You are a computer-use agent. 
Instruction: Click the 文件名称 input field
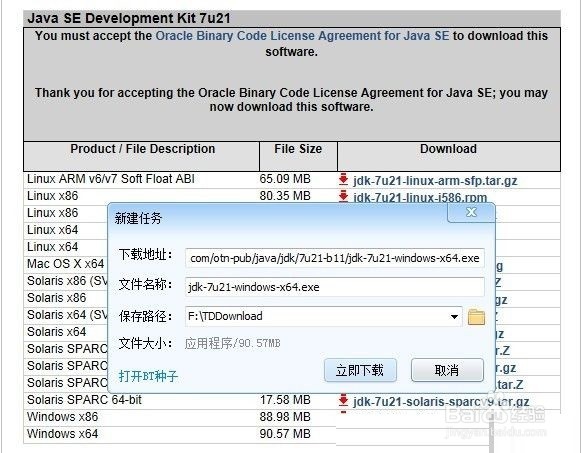(335, 287)
